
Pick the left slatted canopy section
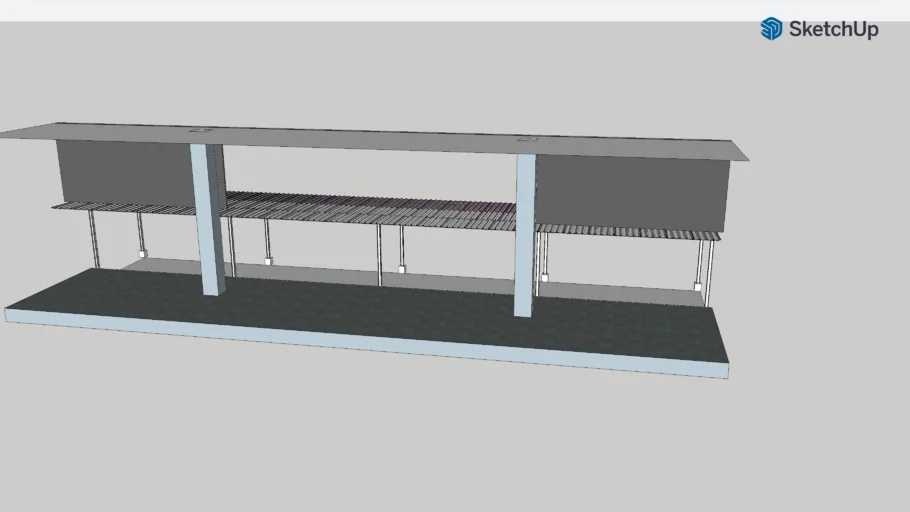[x=120, y=208]
